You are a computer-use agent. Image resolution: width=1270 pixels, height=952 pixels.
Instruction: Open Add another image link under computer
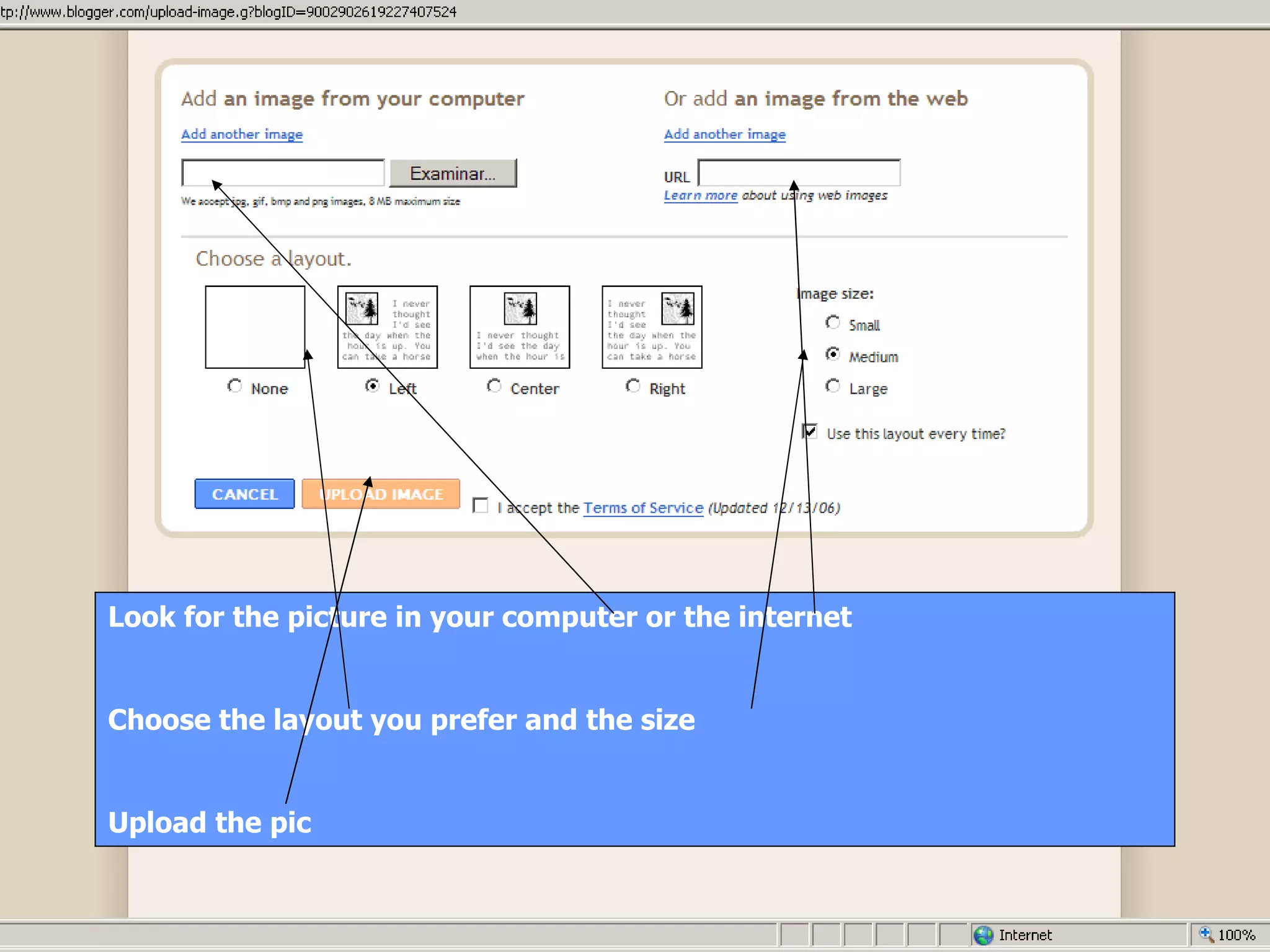pos(242,134)
